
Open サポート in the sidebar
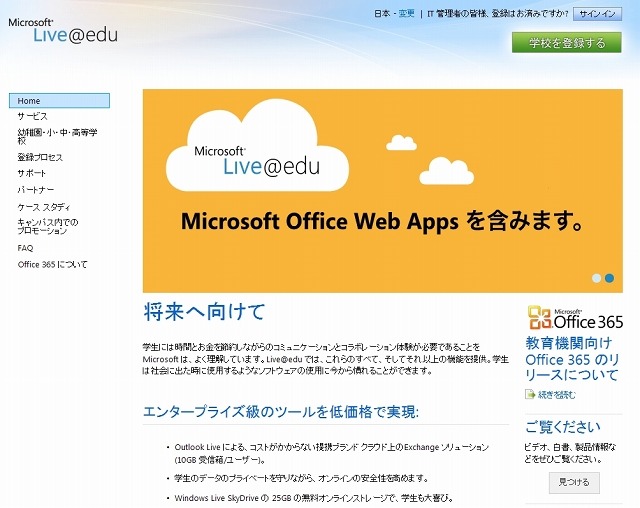pyautogui.click(x=31, y=173)
